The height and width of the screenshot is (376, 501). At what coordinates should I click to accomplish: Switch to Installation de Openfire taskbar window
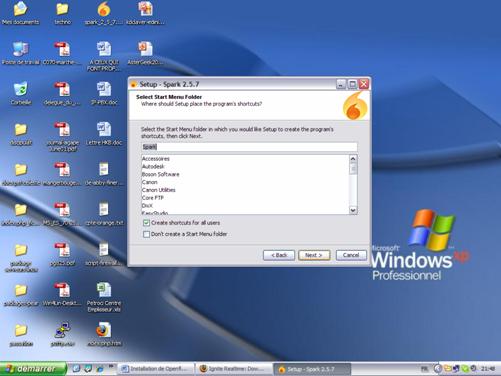(156, 369)
